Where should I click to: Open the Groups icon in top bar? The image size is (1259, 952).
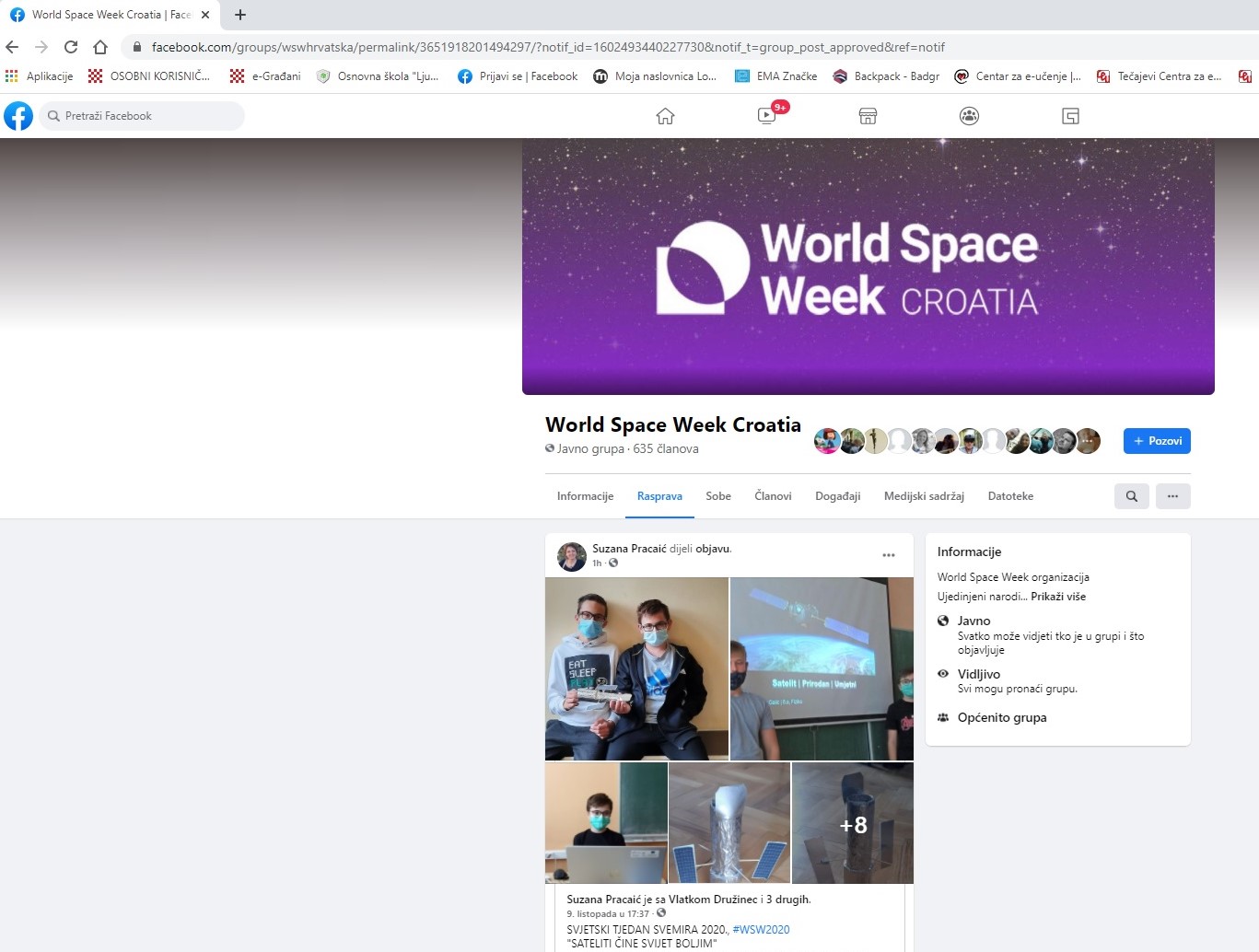[x=969, y=116]
